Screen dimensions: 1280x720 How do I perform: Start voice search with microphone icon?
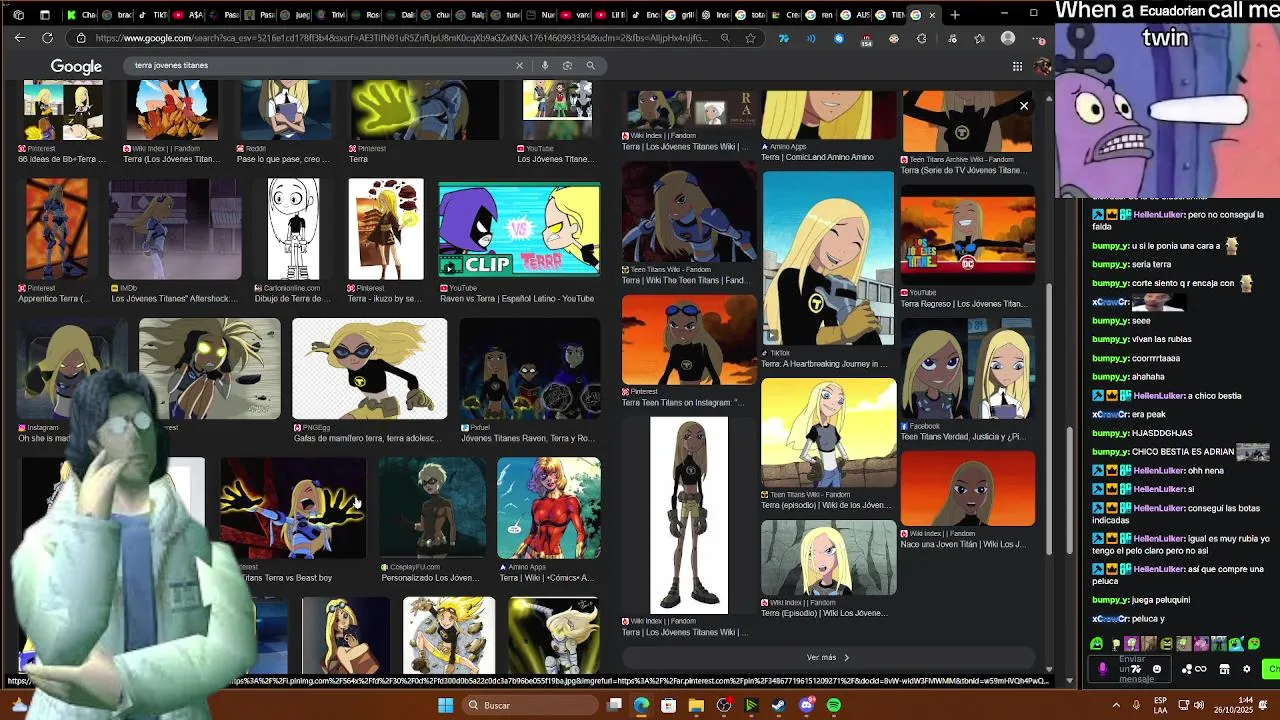coord(545,65)
